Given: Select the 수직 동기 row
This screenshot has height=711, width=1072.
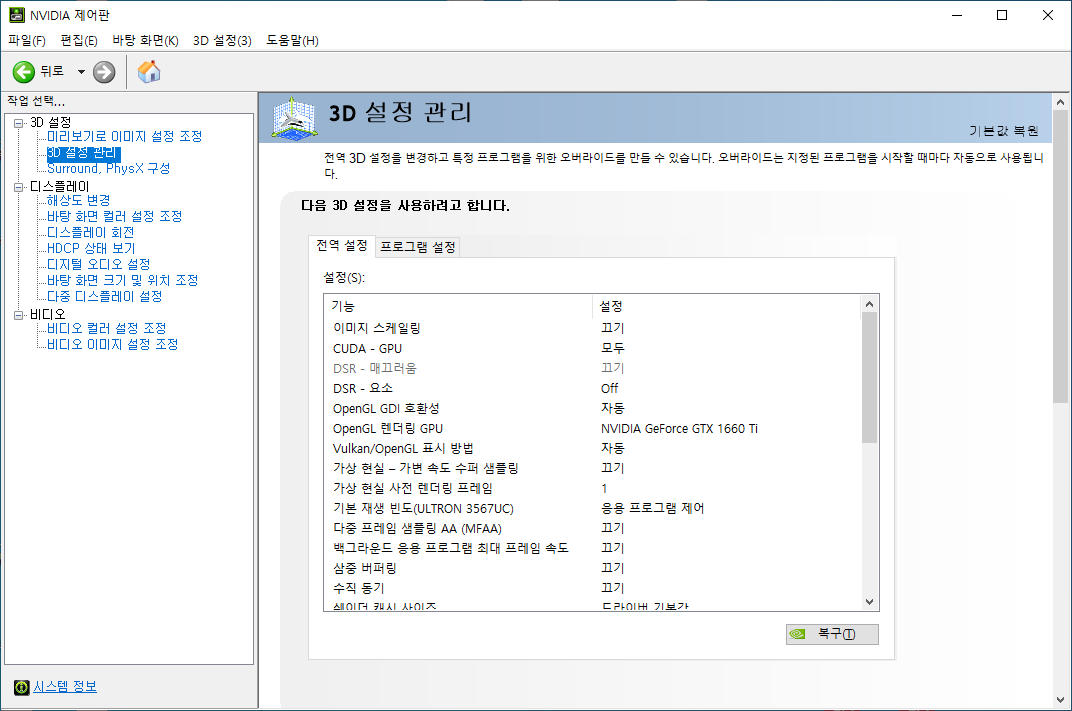Looking at the screenshot, I should click(593, 588).
